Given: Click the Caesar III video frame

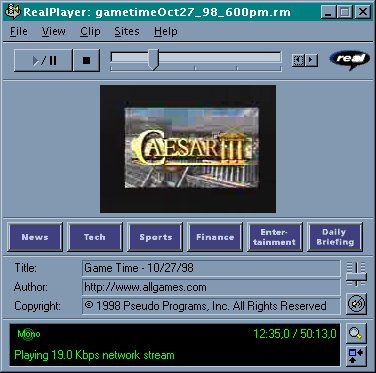Looking at the screenshot, I should coord(188,149).
